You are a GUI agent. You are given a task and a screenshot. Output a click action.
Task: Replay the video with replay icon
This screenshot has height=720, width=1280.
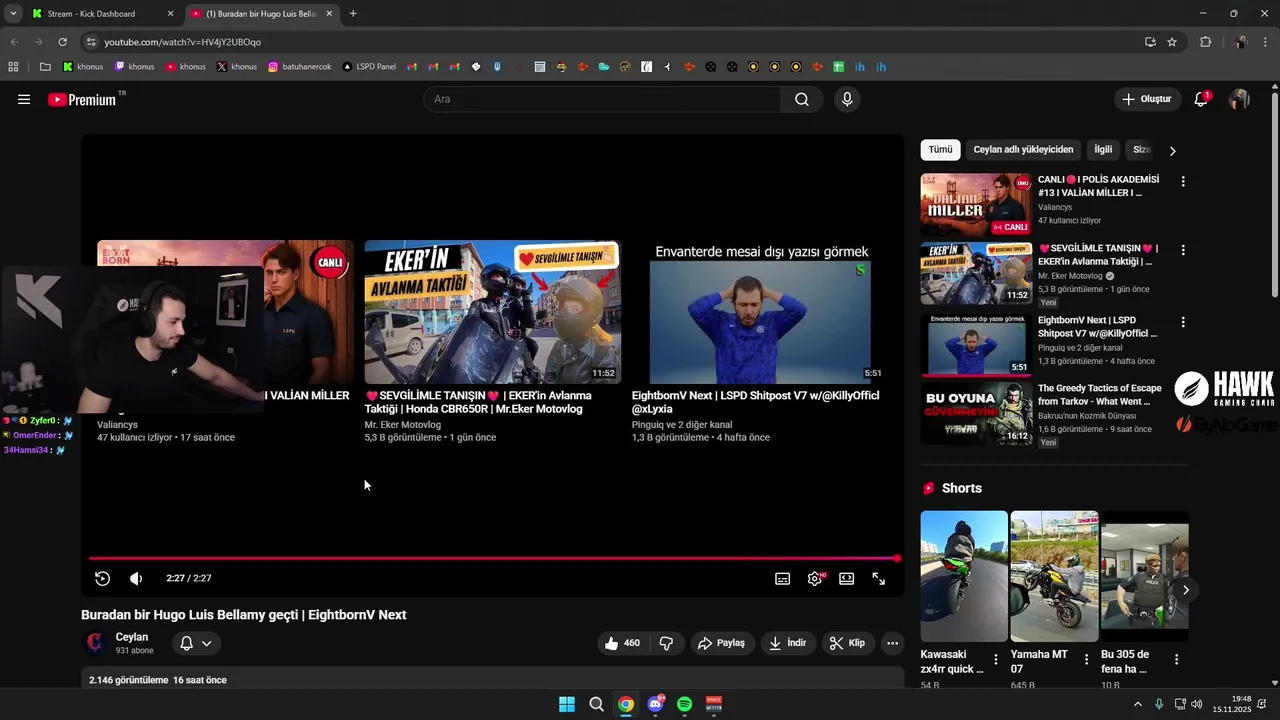pos(102,578)
